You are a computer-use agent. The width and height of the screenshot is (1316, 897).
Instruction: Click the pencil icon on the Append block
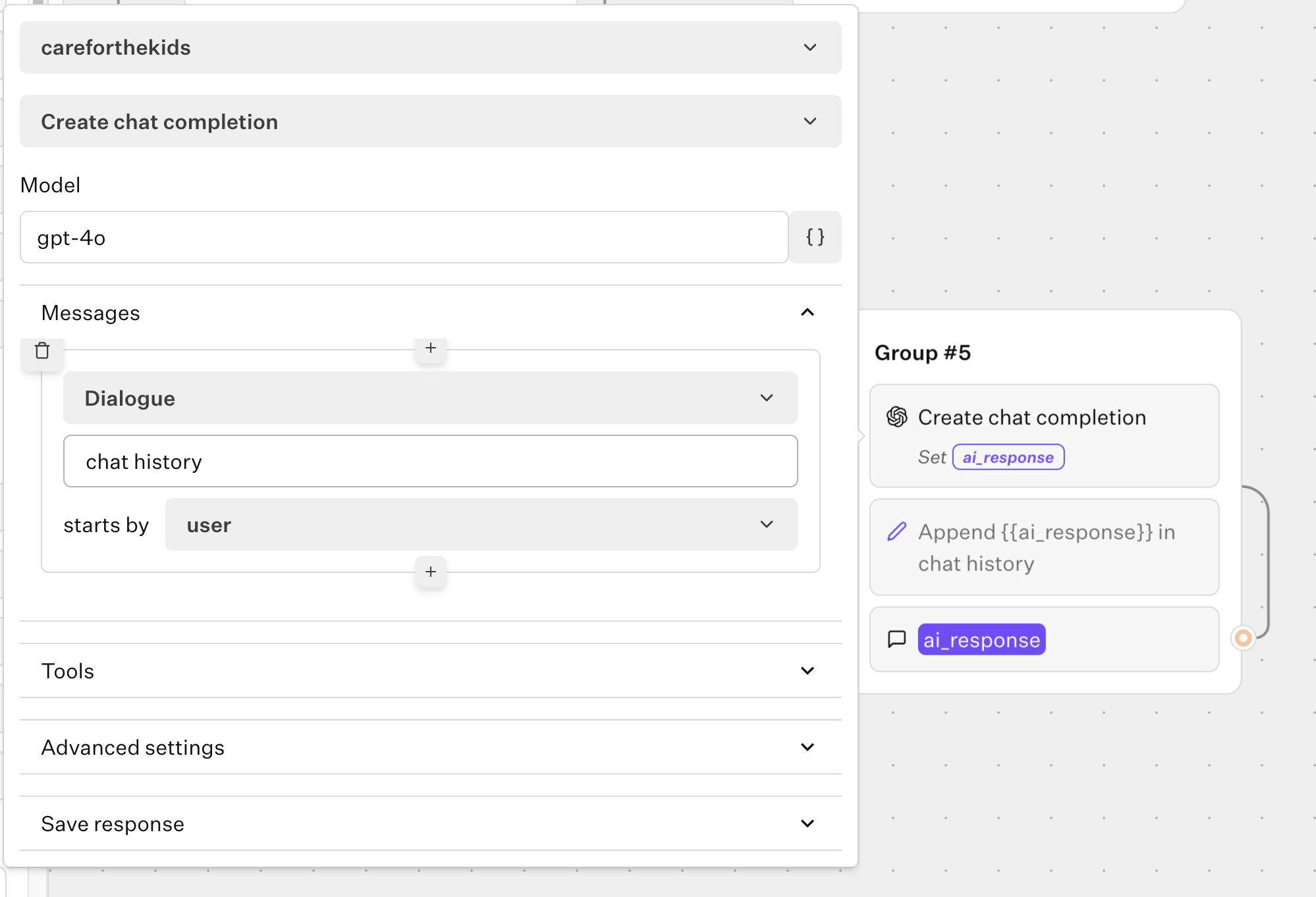[896, 531]
